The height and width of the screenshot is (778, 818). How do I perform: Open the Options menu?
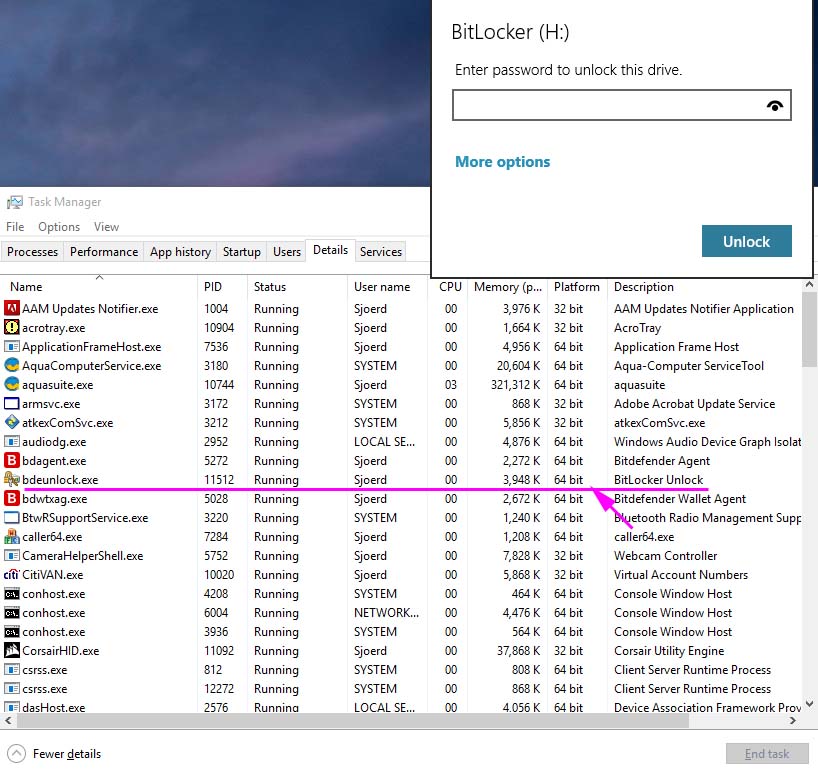(x=59, y=227)
